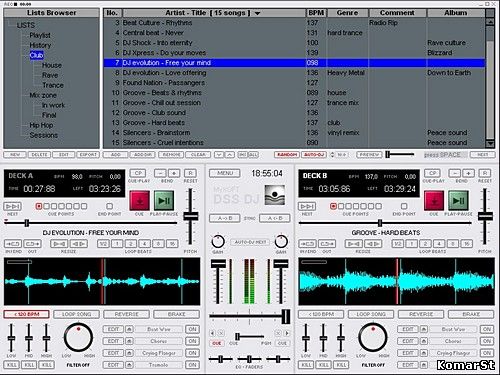Bend Deck A pitch up with plus

174,173
